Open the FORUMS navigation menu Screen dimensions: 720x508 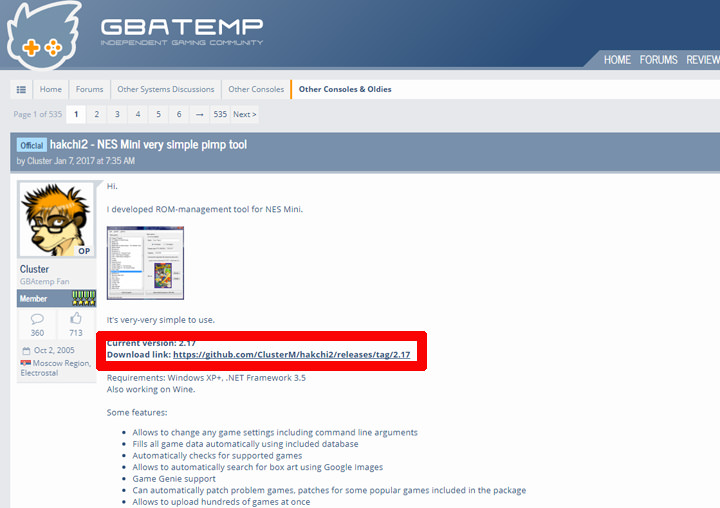658,60
